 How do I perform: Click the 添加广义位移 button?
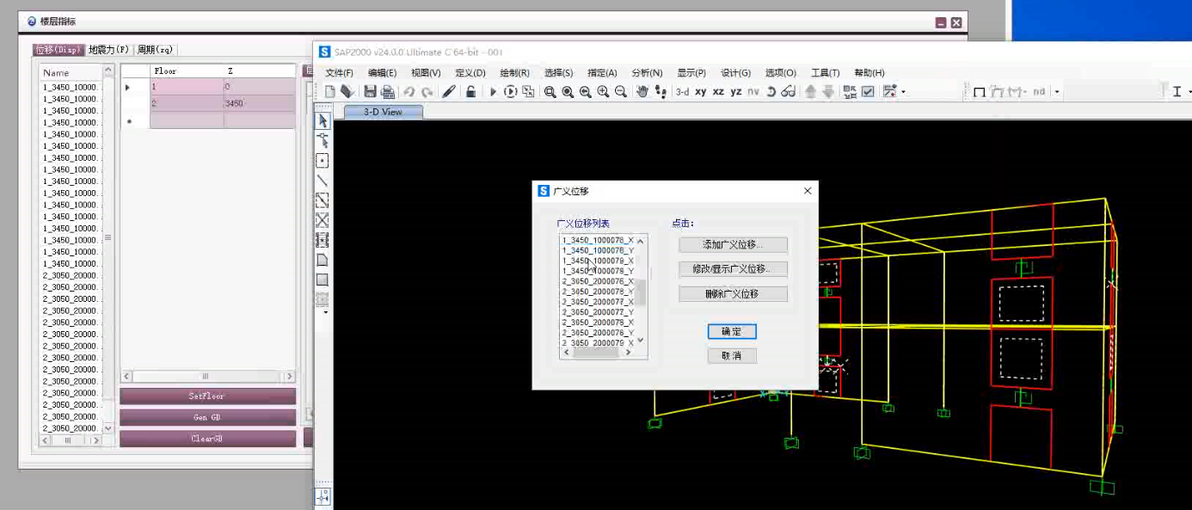point(732,245)
